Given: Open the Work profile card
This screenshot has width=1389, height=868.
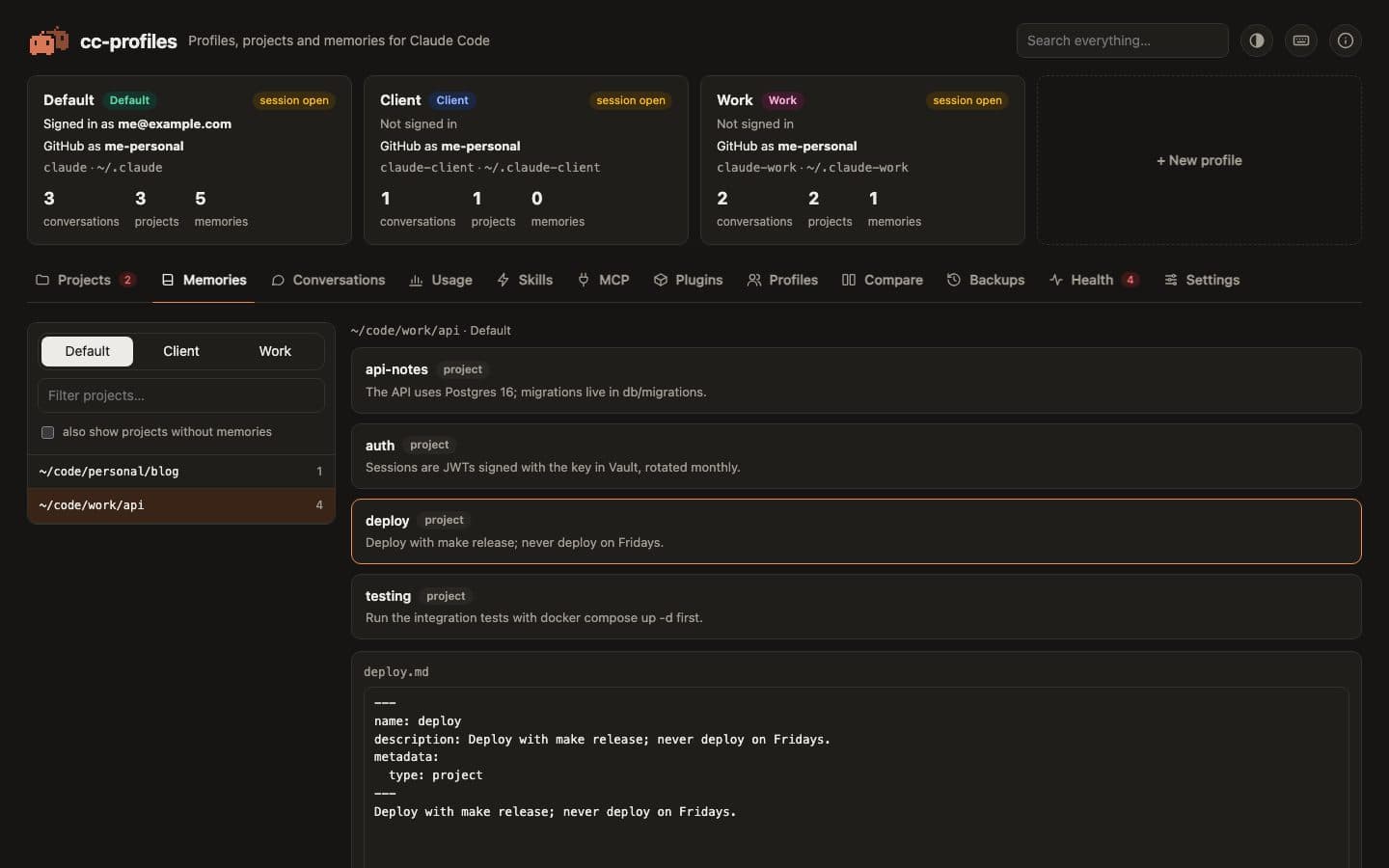Looking at the screenshot, I should [x=862, y=160].
